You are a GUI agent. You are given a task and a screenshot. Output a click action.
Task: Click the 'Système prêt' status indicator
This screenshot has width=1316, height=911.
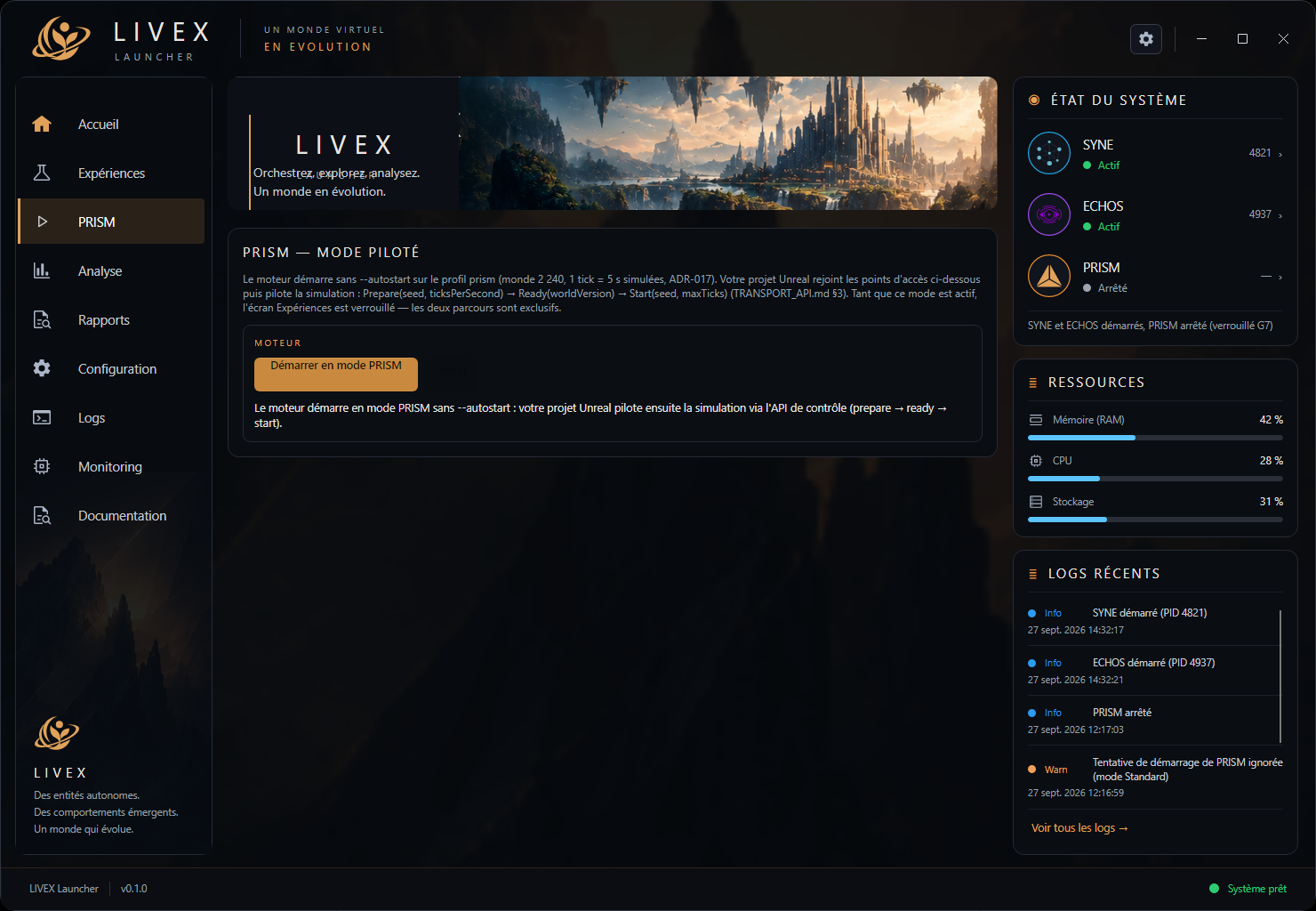click(x=1248, y=889)
